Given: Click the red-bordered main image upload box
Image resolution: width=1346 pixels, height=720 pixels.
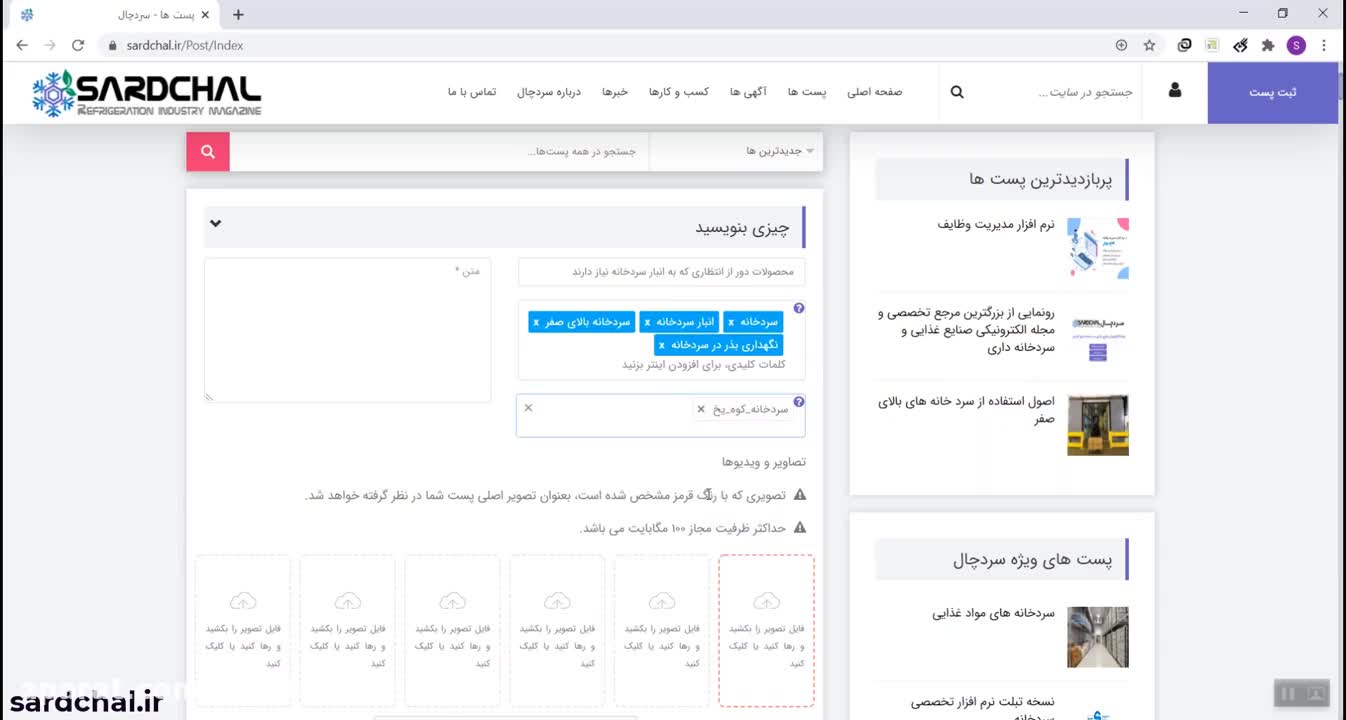Looking at the screenshot, I should coord(766,631).
